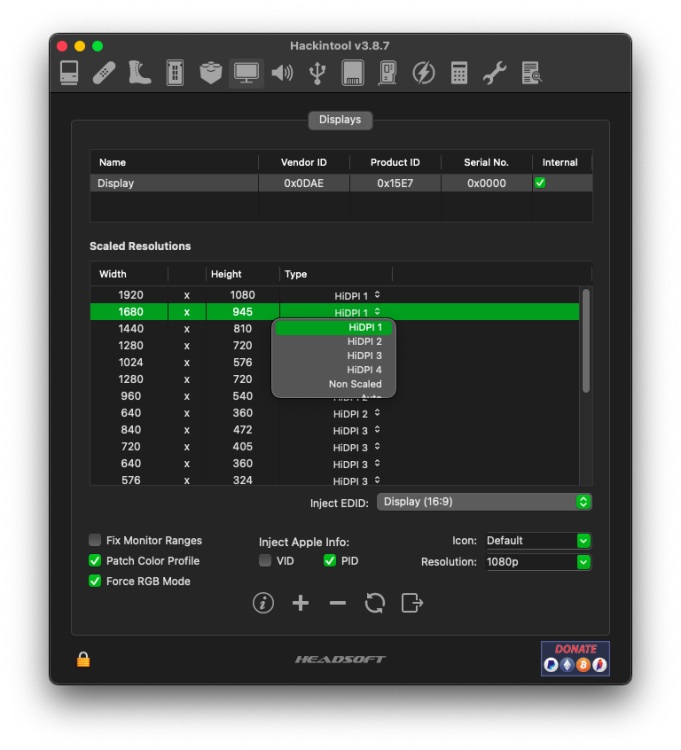The height and width of the screenshot is (750, 681).
Task: Click the Width column header
Action: click(x=129, y=274)
